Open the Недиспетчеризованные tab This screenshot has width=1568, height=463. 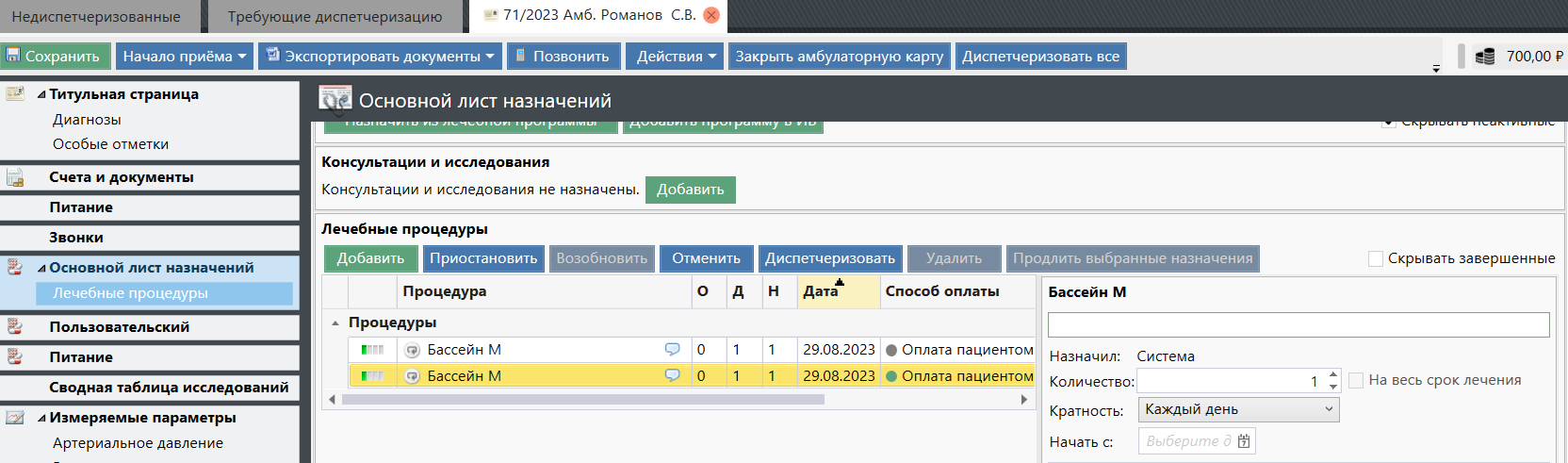[96, 16]
